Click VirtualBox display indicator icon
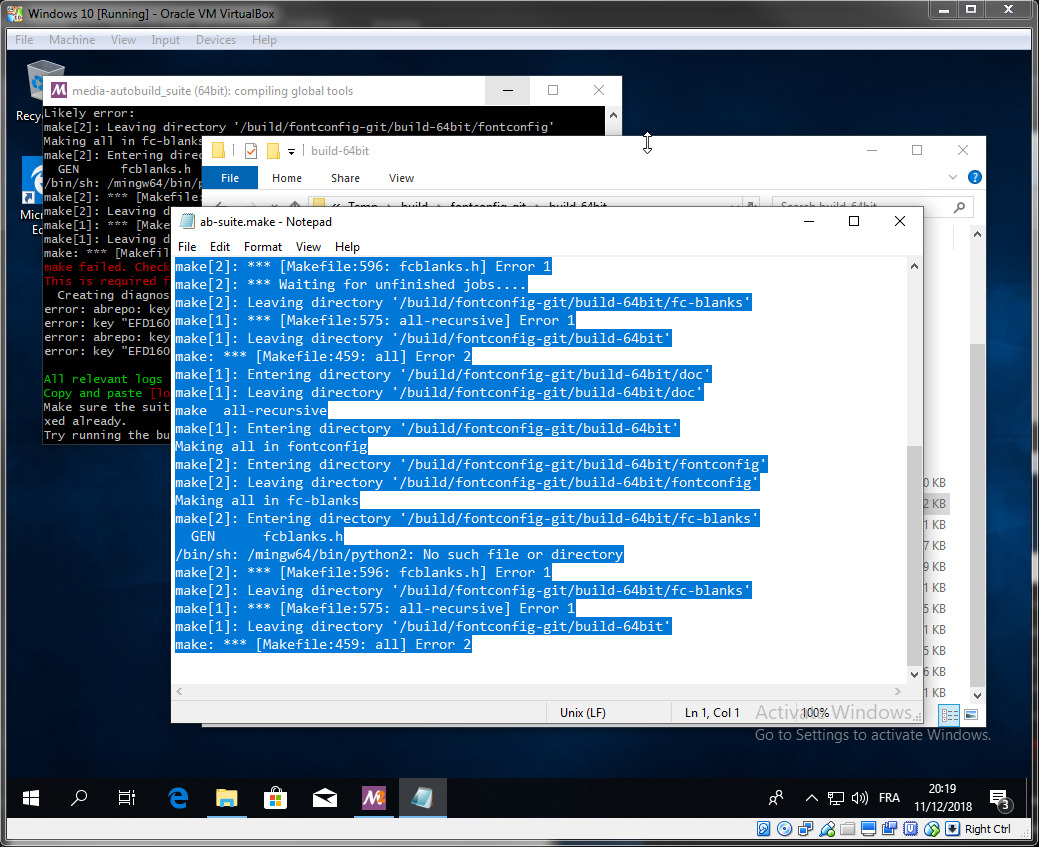1039x847 pixels. click(x=869, y=828)
